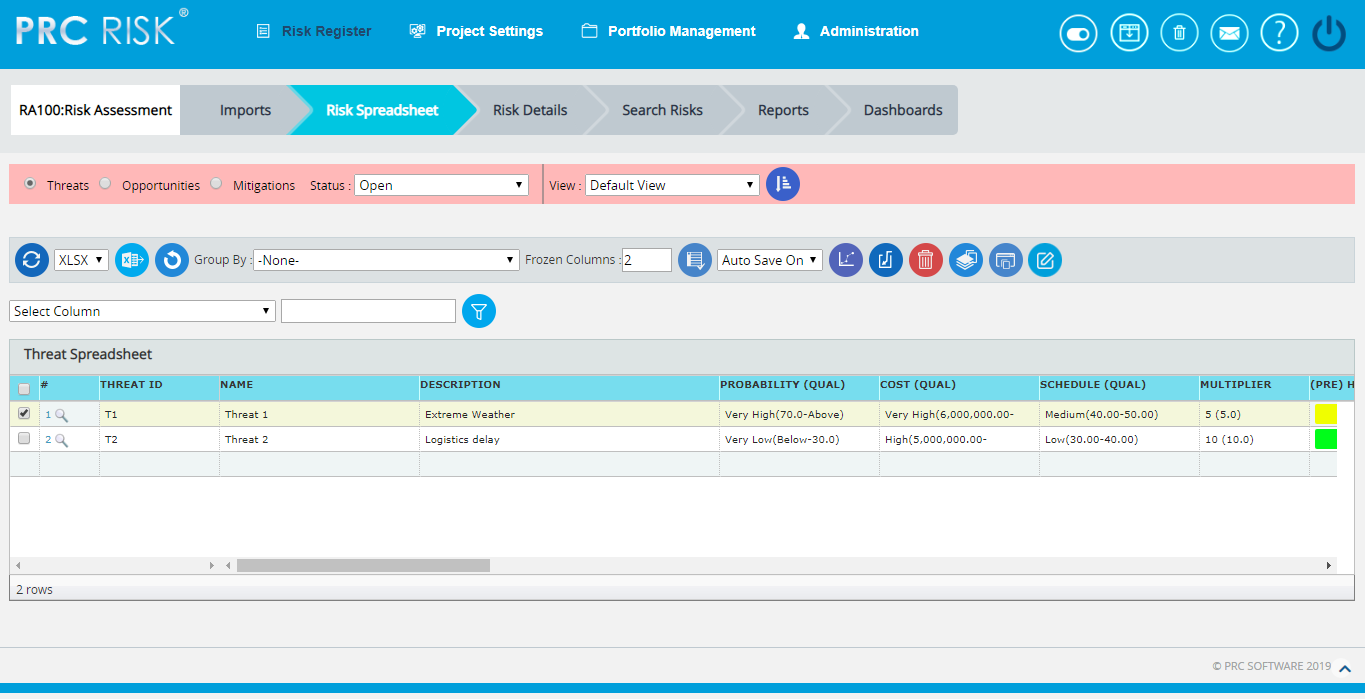1365x699 pixels.
Task: Select the Threats radio button
Action: [x=30, y=184]
